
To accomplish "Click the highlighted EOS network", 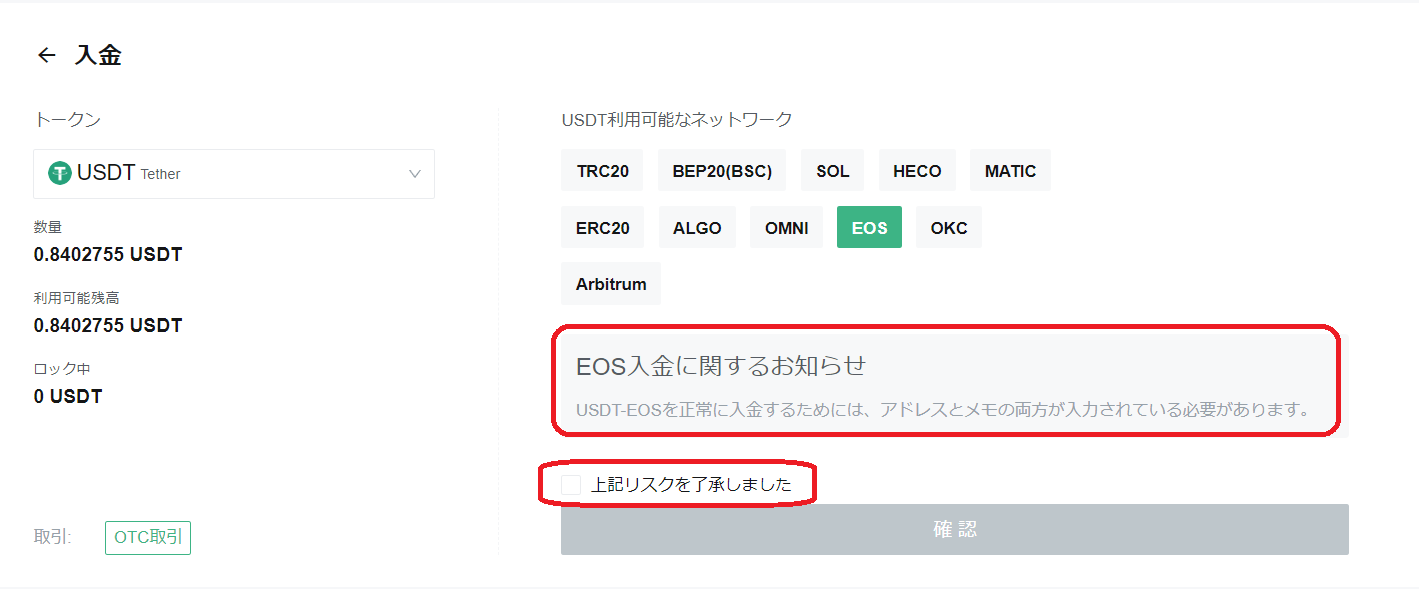I will click(868, 227).
